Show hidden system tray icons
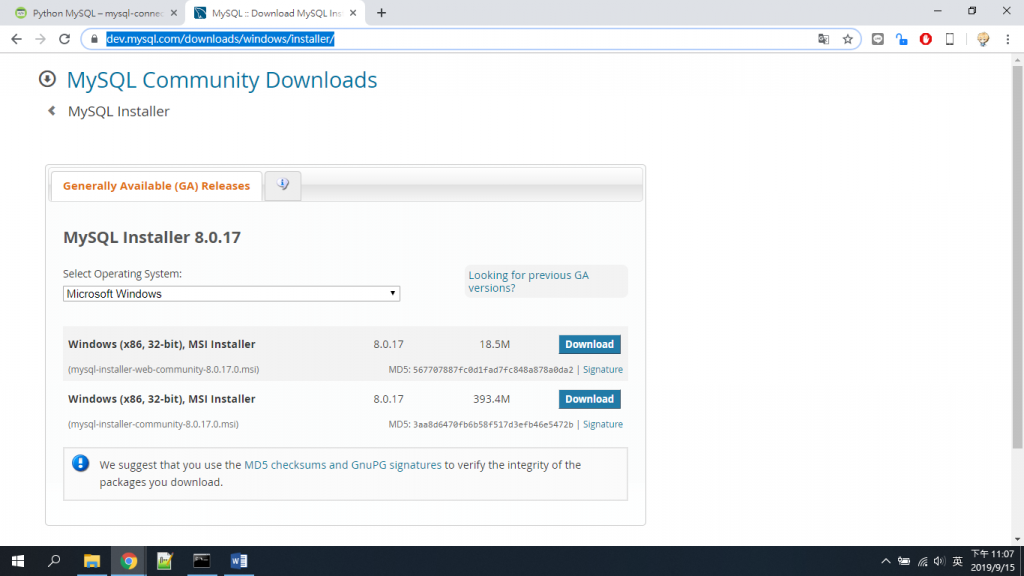1024x576 pixels. (x=886, y=562)
